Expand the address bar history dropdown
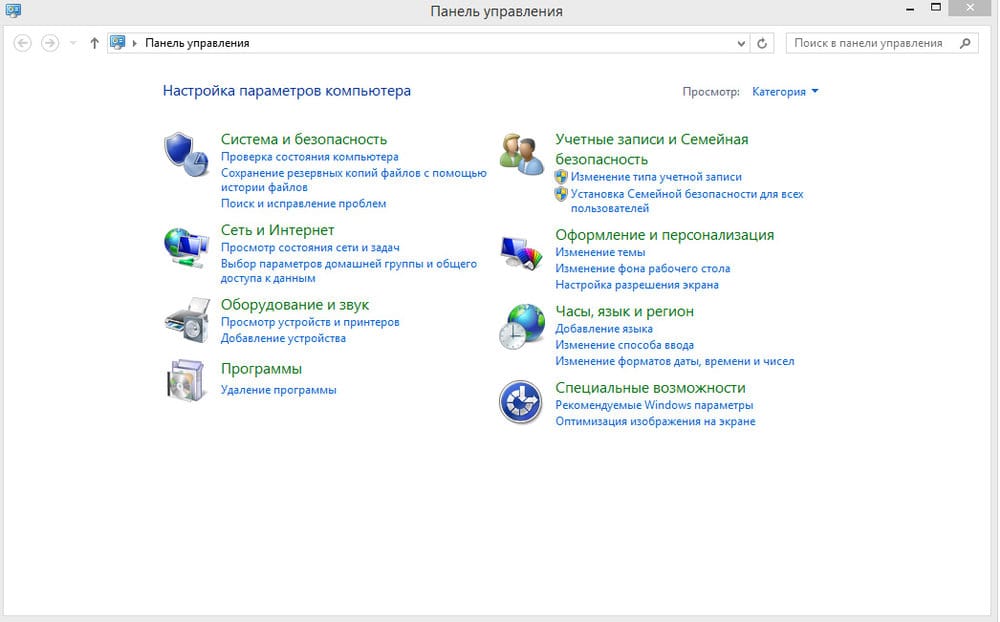This screenshot has height=622, width=1000. pos(741,43)
